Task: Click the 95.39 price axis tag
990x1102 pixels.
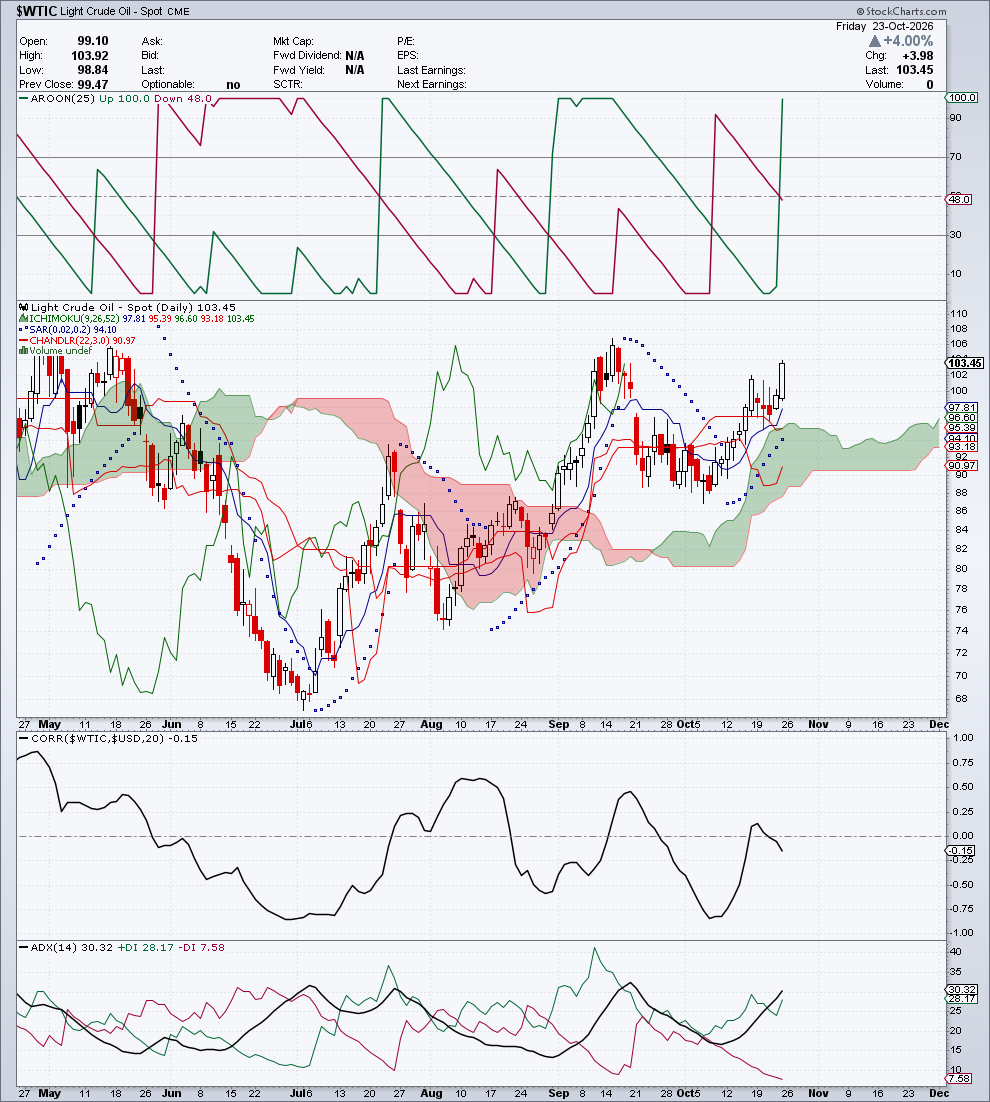Action: [x=962, y=427]
